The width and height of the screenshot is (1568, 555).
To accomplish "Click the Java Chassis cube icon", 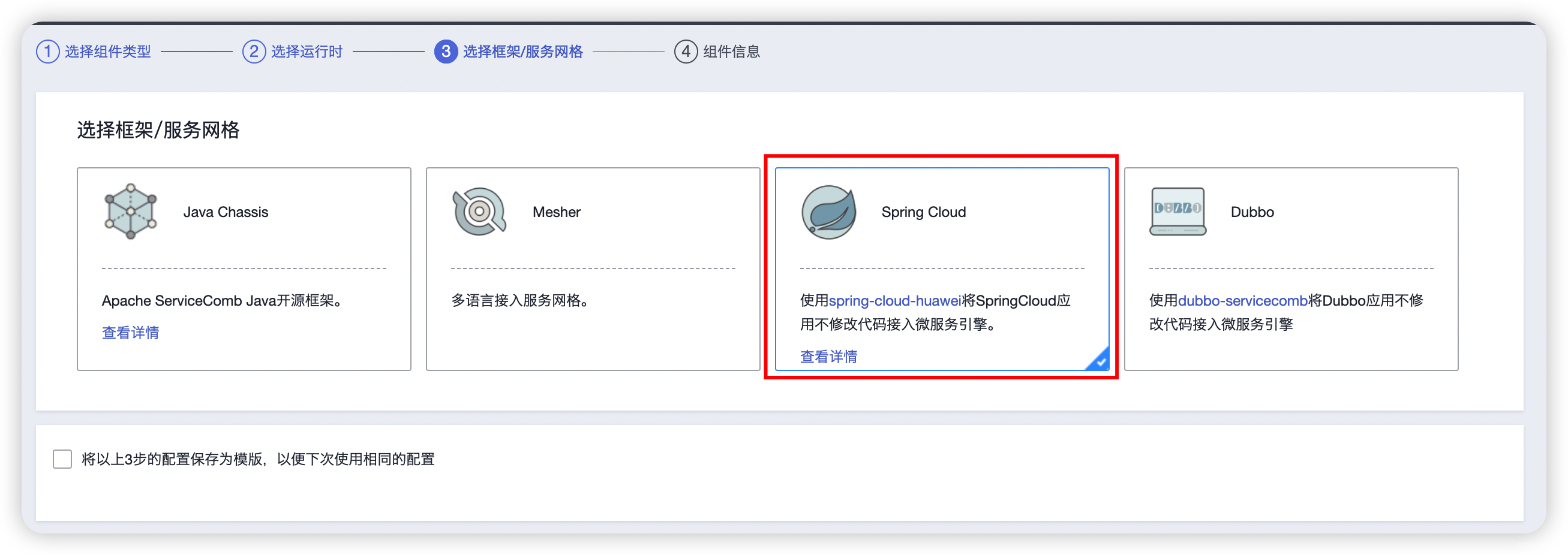I will tap(130, 212).
